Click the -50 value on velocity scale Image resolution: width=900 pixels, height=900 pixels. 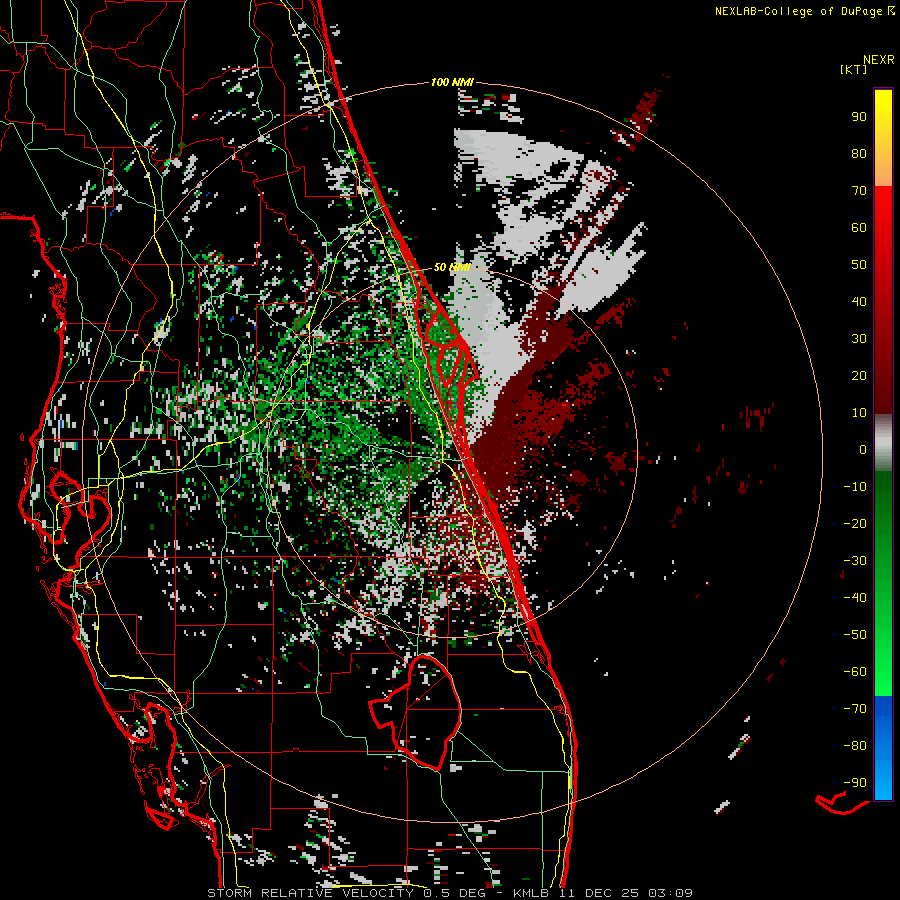tap(855, 634)
